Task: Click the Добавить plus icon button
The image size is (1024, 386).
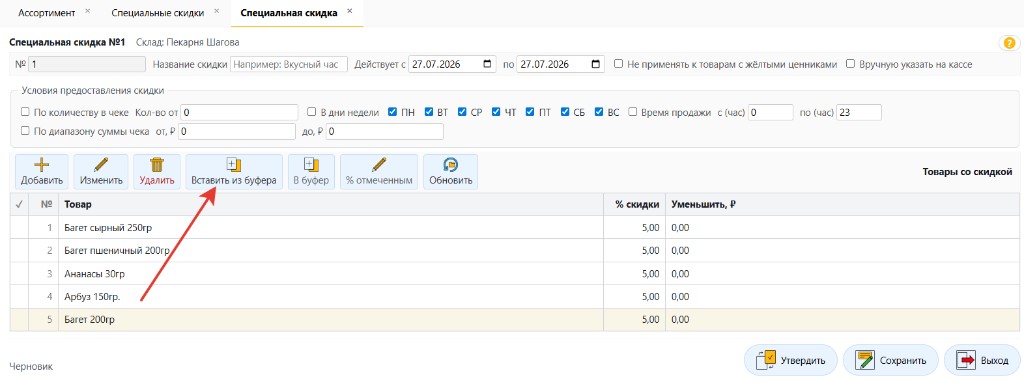Action: click(x=42, y=172)
